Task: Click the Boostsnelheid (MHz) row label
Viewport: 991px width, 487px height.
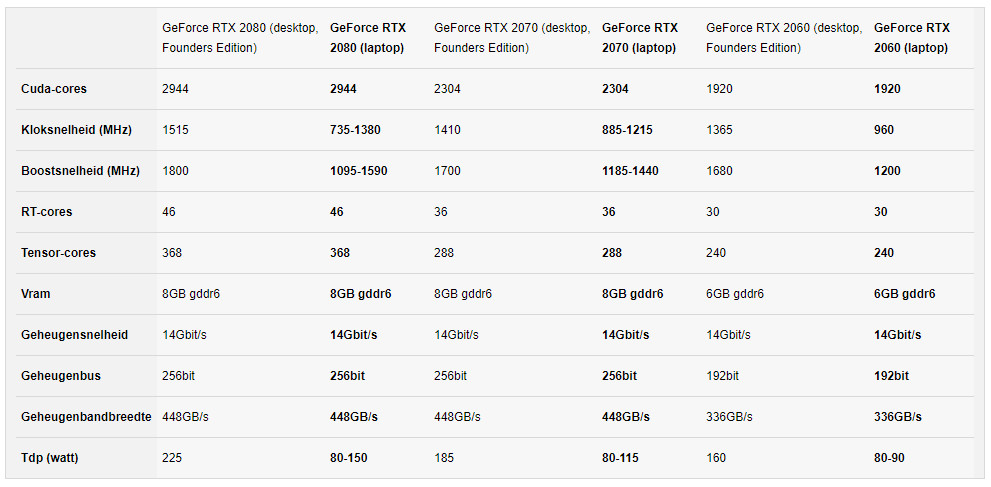Action: coord(80,171)
